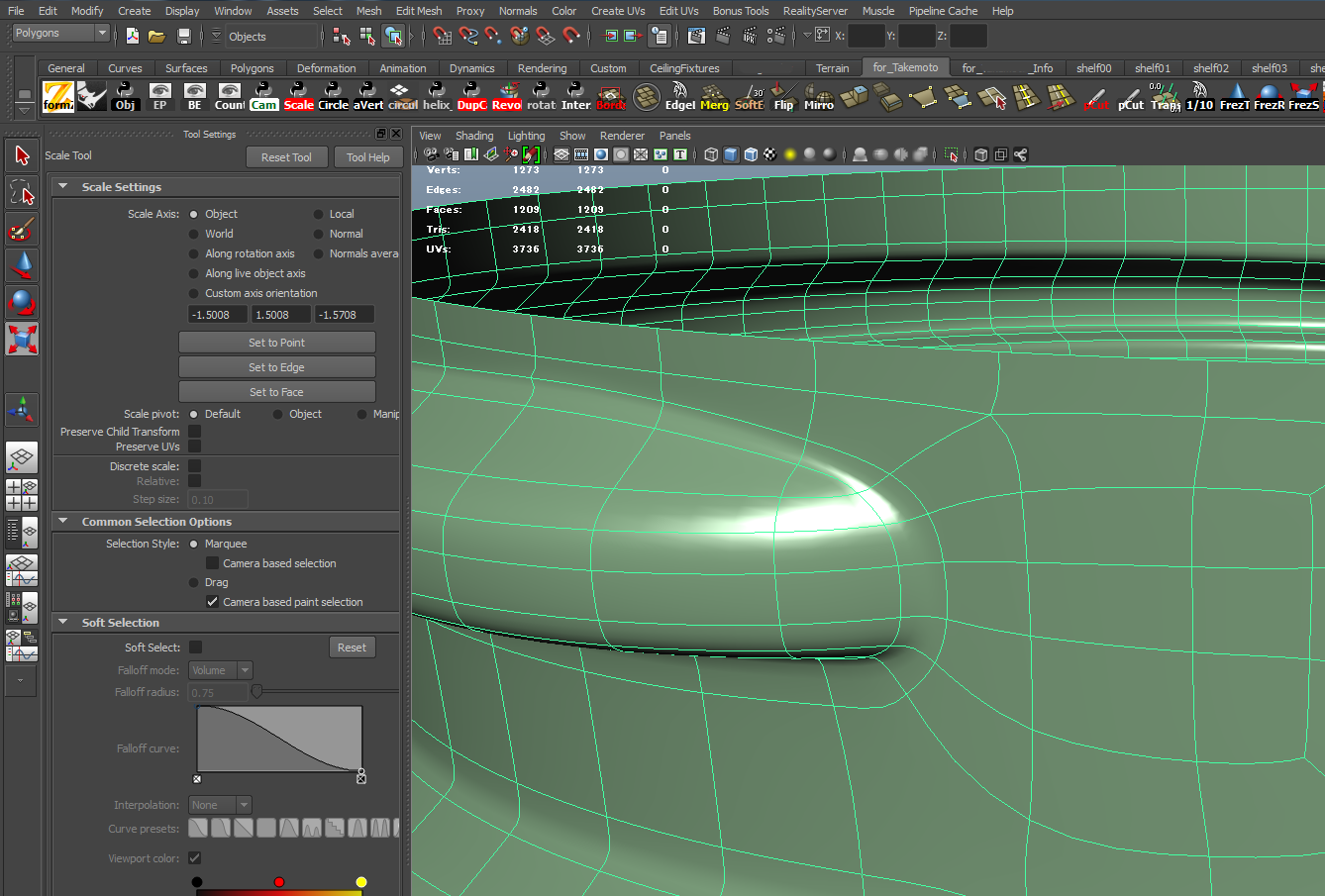Turn on Soft Select checkbox
Image resolution: width=1325 pixels, height=896 pixels.
(196, 647)
